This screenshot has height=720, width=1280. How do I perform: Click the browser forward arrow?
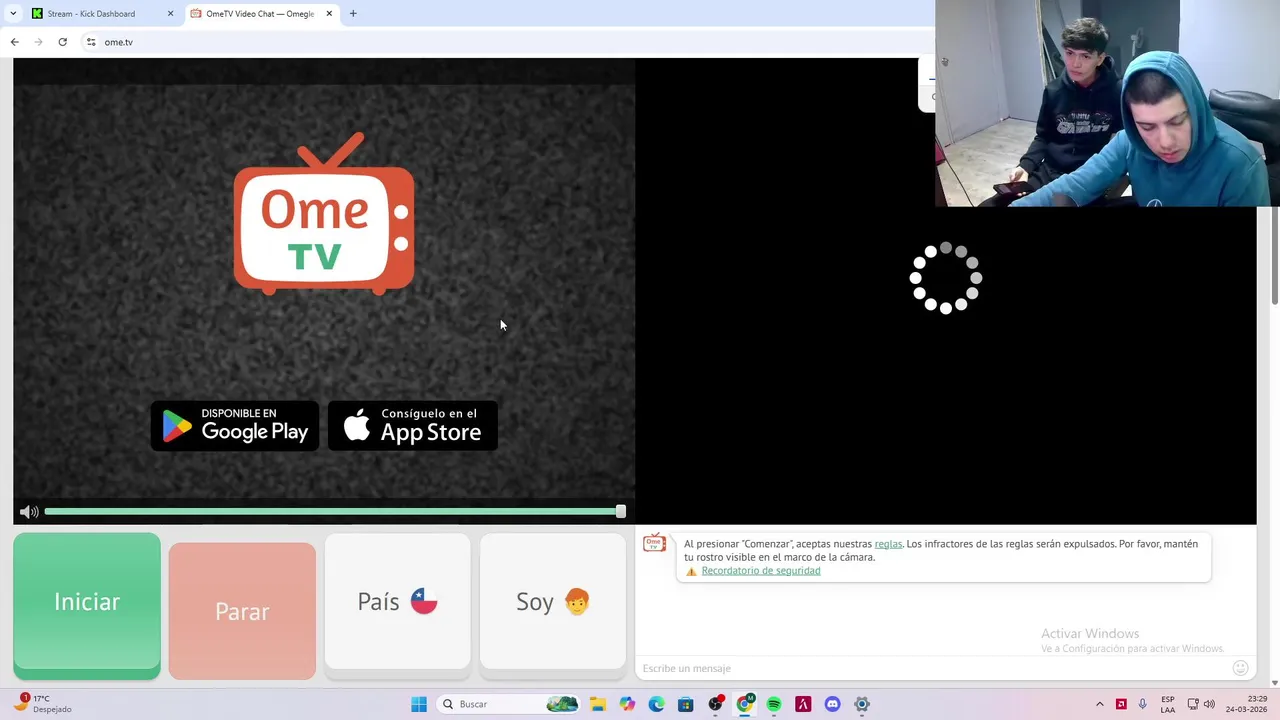pyautogui.click(x=38, y=42)
